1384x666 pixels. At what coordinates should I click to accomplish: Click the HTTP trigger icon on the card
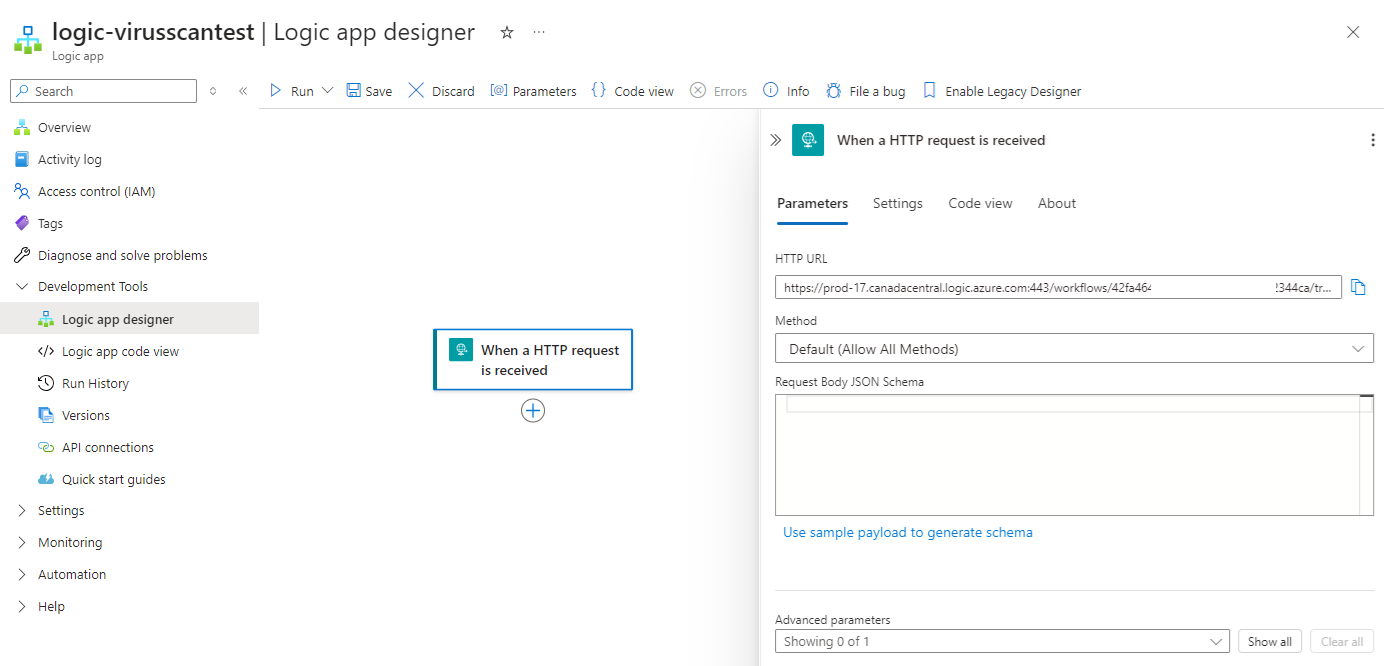[x=461, y=349]
